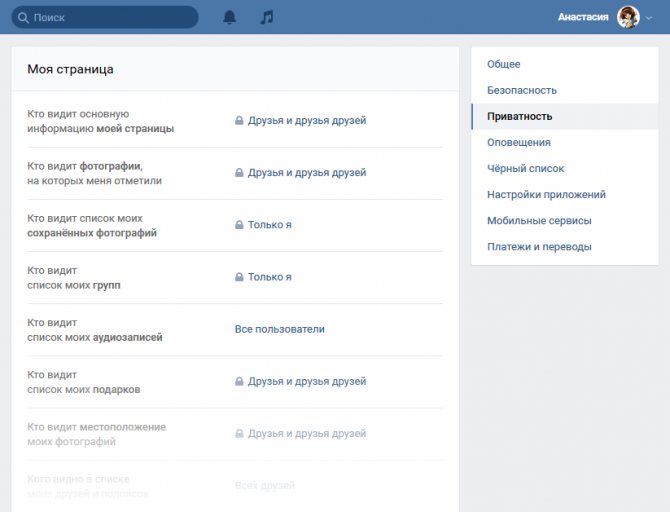Image resolution: width=670 pixels, height=512 pixels.
Task: Open Настройки приложений tab
Action: (564, 194)
